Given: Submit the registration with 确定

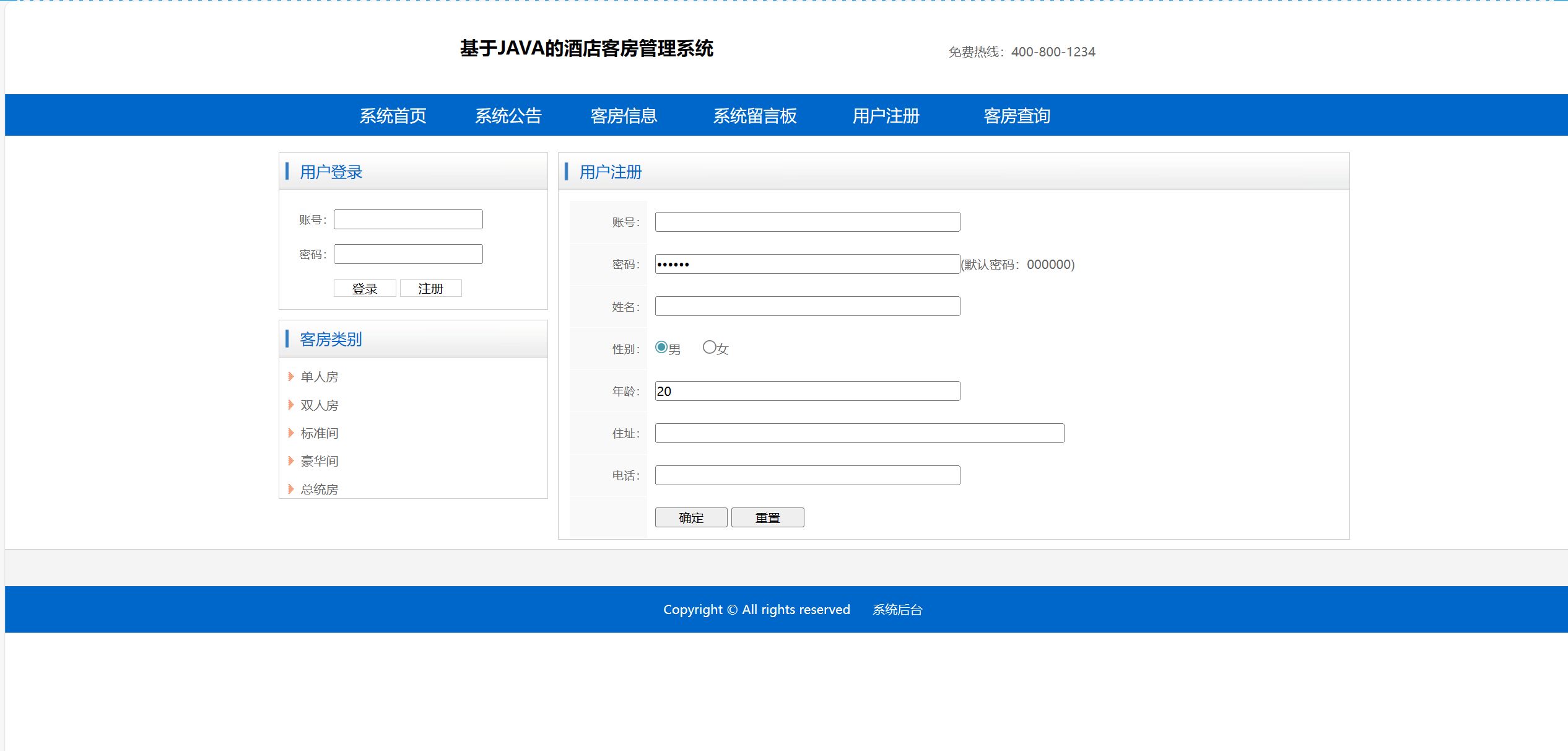Looking at the screenshot, I should 691,517.
